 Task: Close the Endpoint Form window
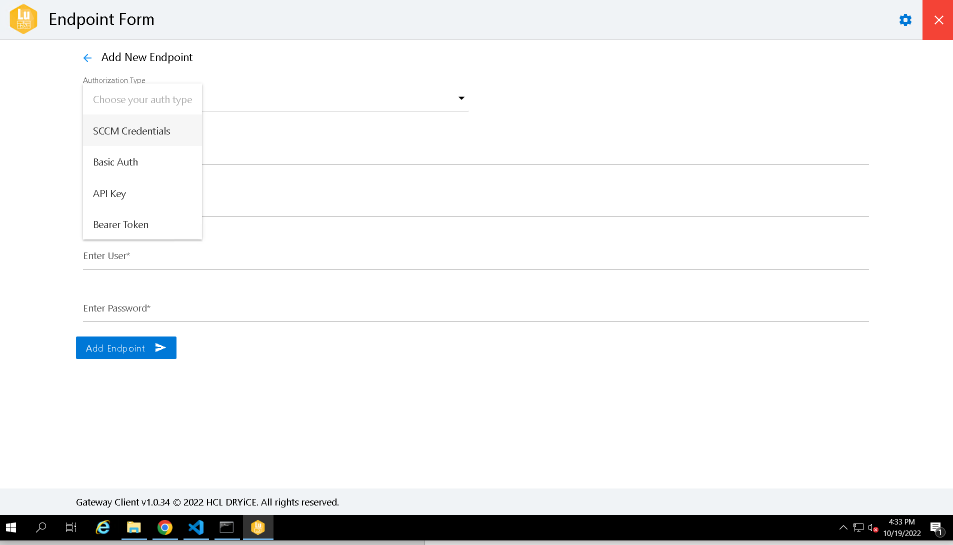click(938, 20)
